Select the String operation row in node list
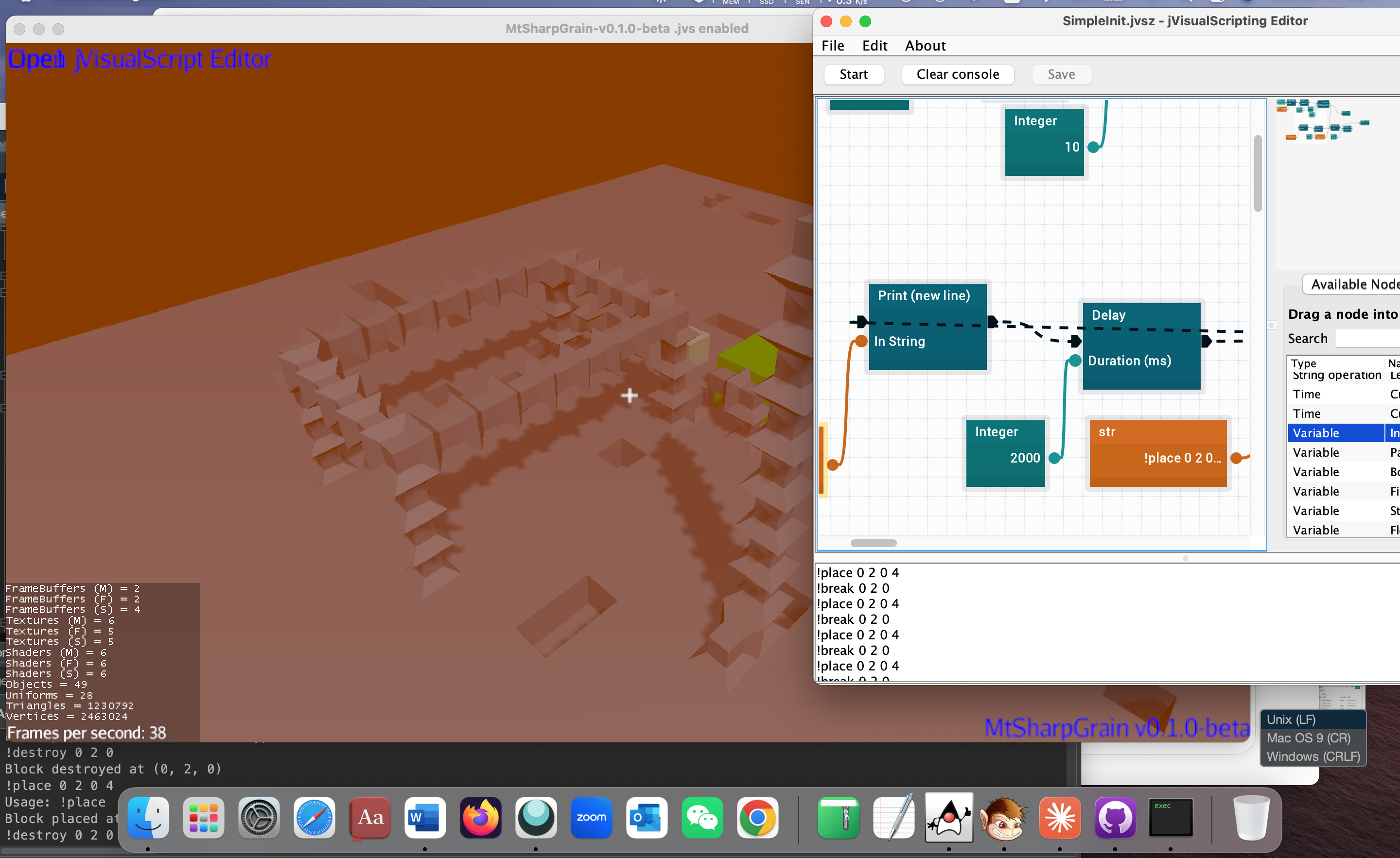1400x858 pixels. point(1343,376)
